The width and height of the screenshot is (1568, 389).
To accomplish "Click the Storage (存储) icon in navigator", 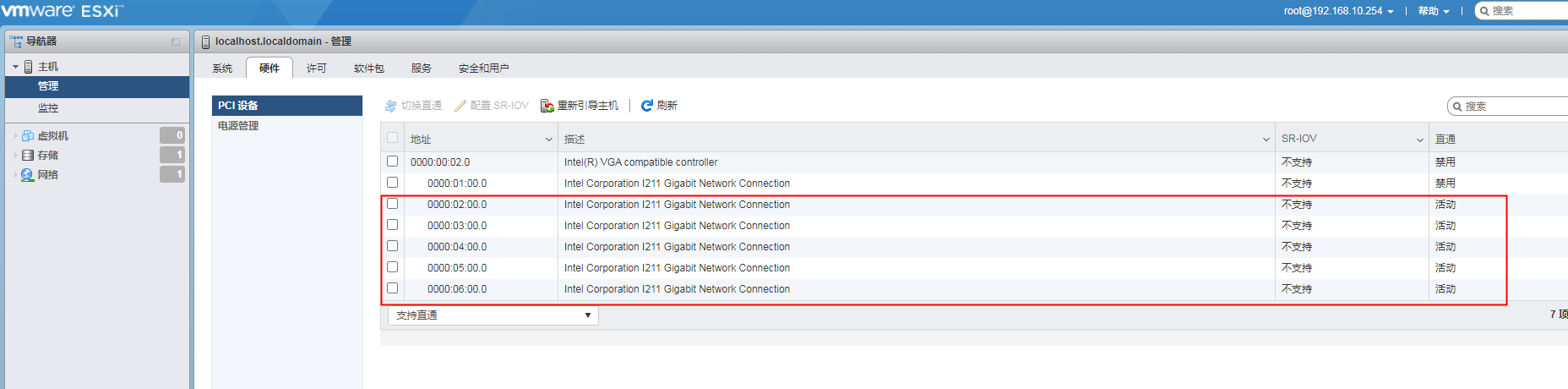I will click(28, 155).
